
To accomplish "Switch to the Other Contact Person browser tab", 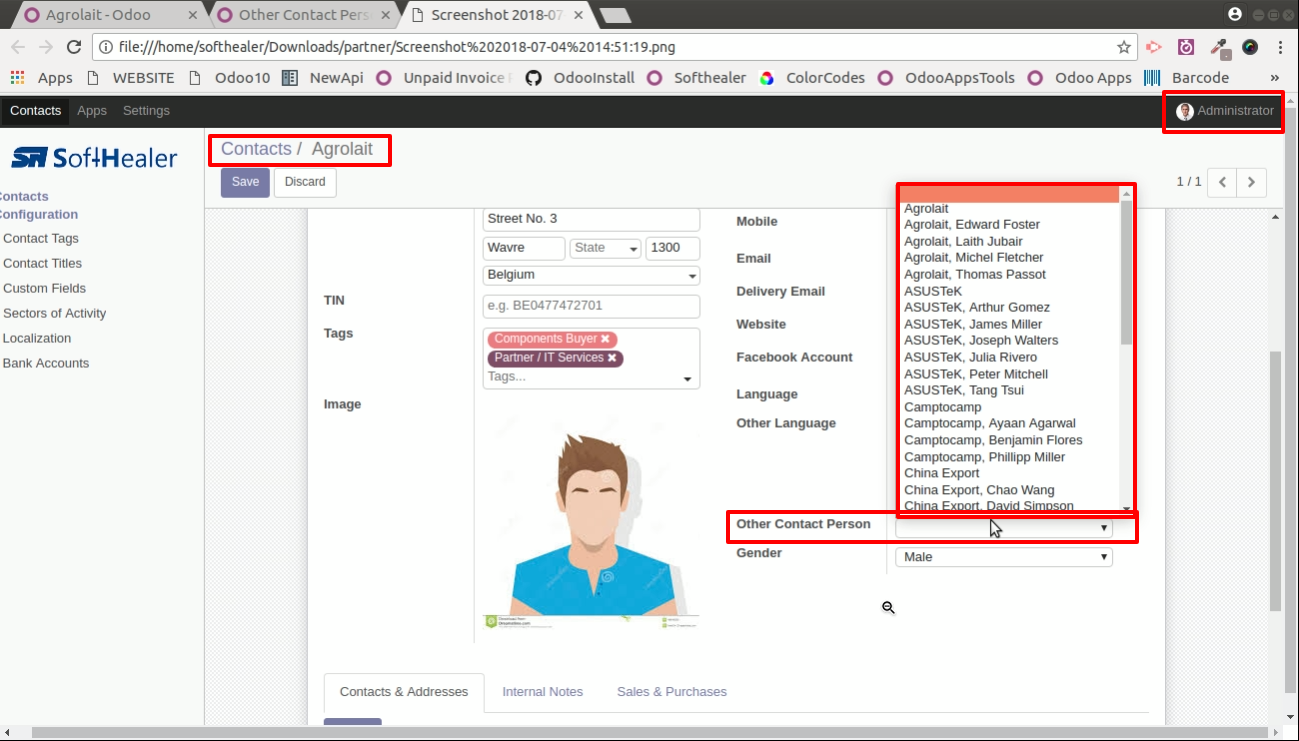I will pos(300,15).
